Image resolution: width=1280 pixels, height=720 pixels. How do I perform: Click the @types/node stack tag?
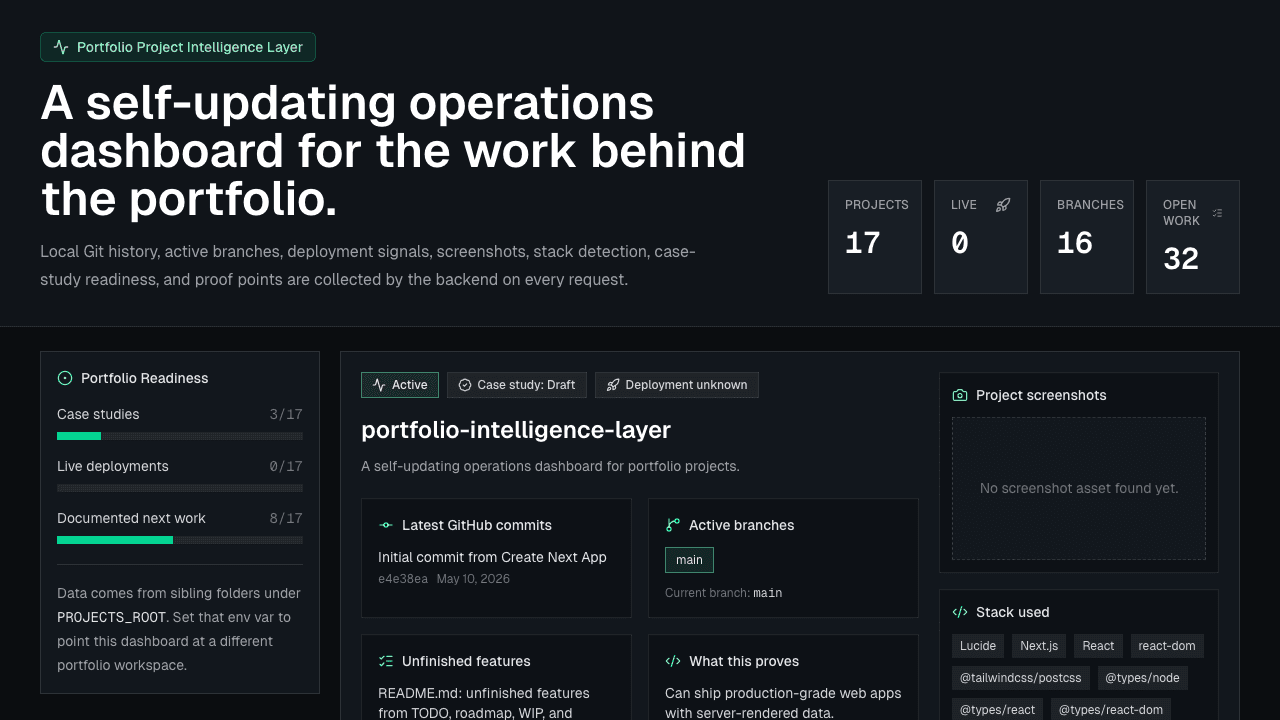tap(1143, 678)
